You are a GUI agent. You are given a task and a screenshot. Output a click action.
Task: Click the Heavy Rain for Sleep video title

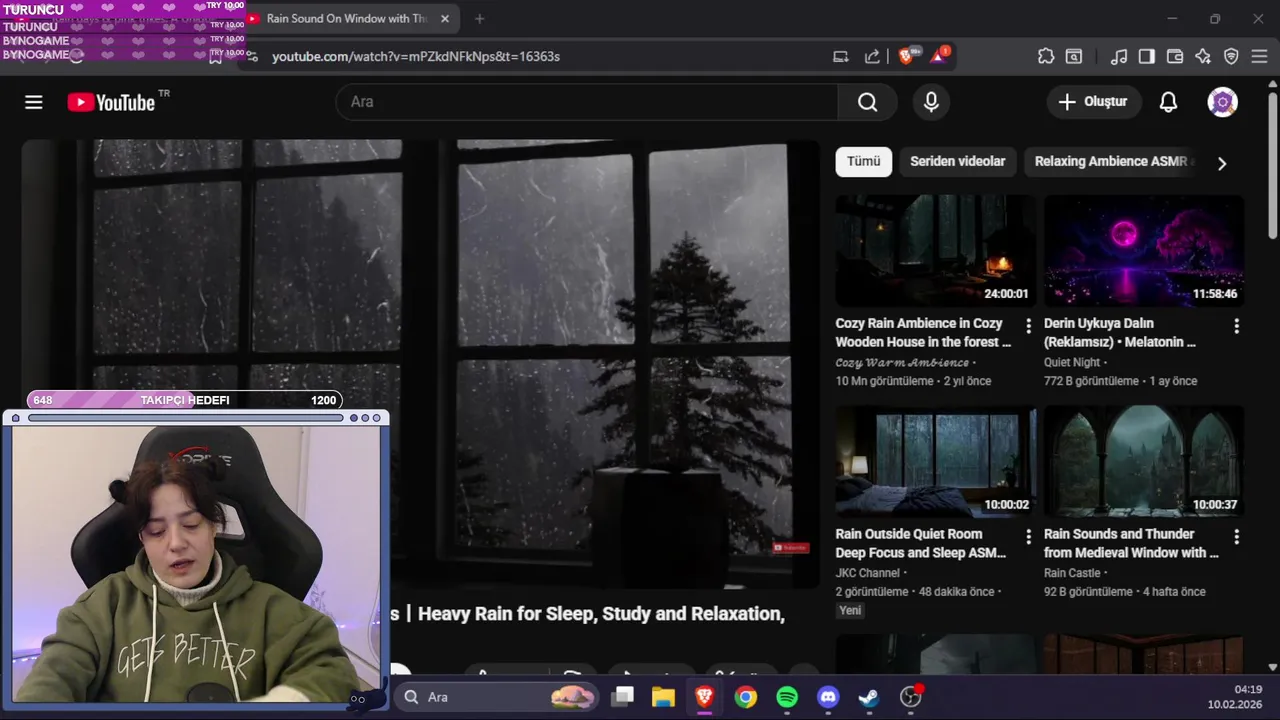pos(588,613)
